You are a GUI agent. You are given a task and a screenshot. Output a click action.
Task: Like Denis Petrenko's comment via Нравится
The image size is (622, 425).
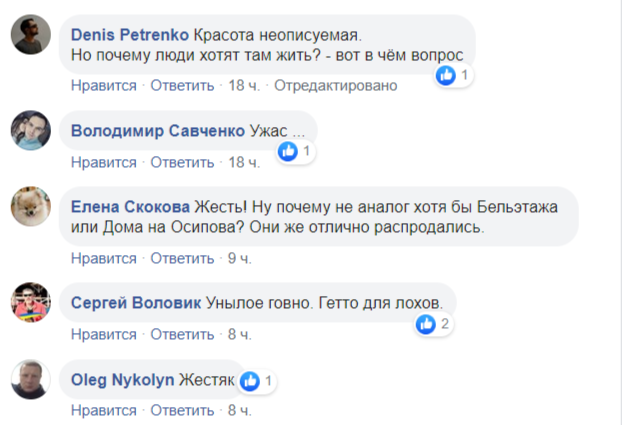pyautogui.click(x=103, y=86)
